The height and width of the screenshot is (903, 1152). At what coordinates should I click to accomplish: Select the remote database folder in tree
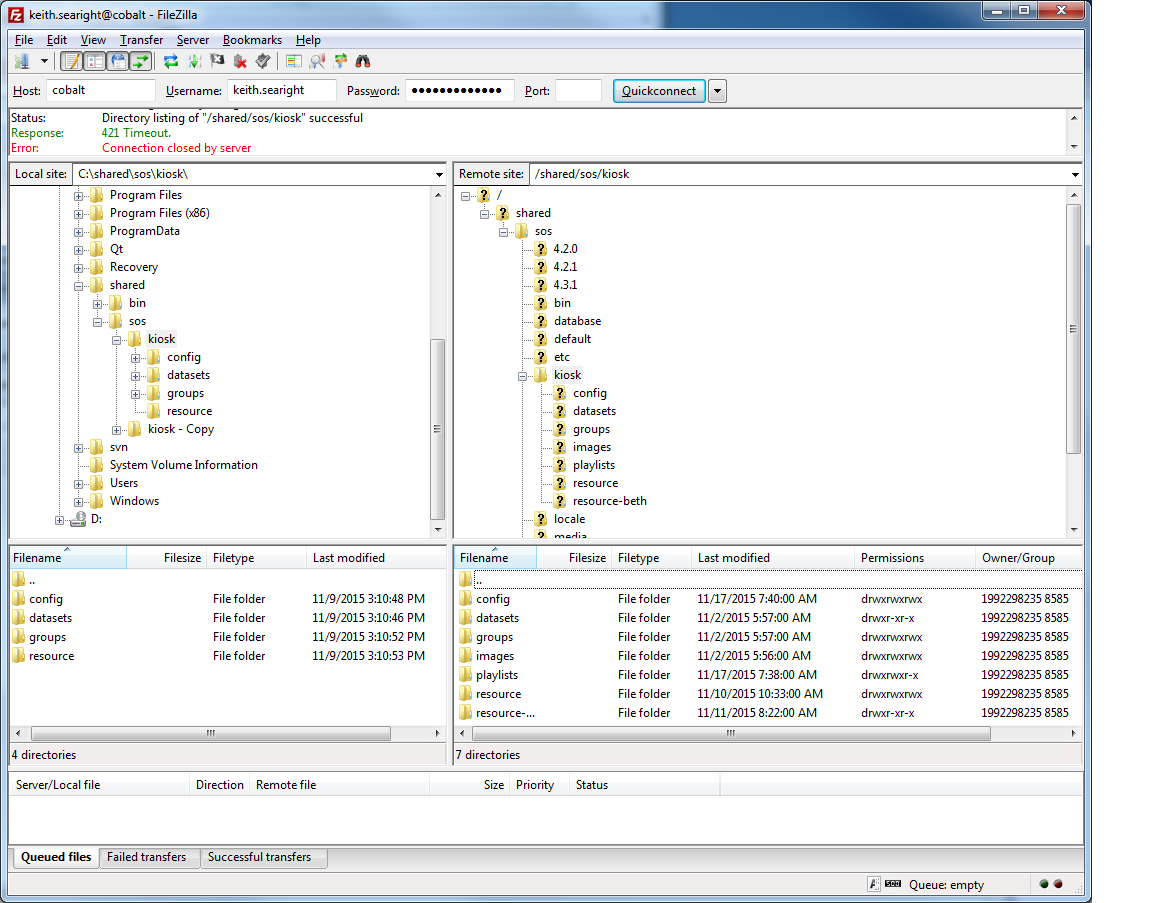point(577,321)
